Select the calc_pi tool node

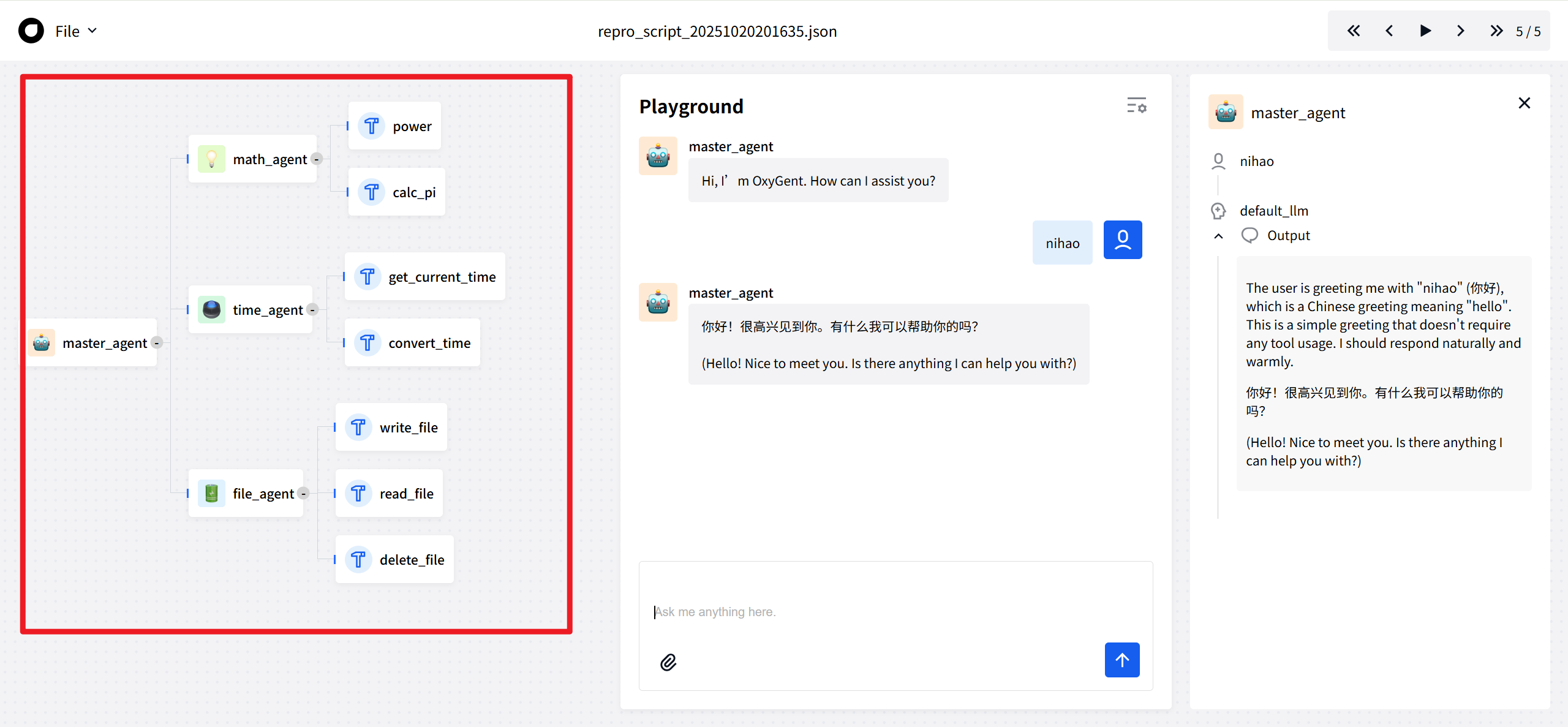(396, 192)
